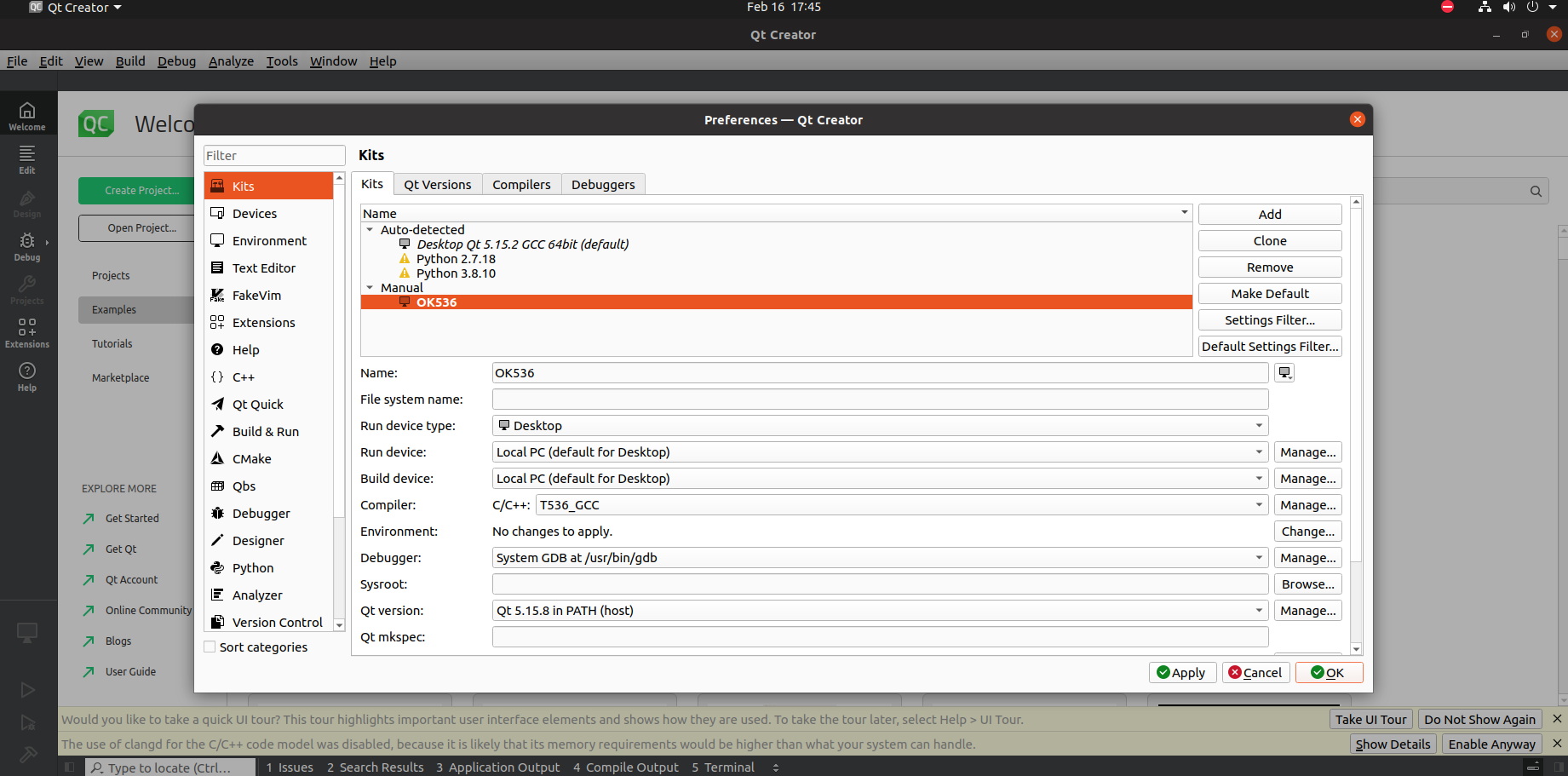Enable the Sort categories checkbox
Viewport: 1568px width, 776px height.
point(210,647)
